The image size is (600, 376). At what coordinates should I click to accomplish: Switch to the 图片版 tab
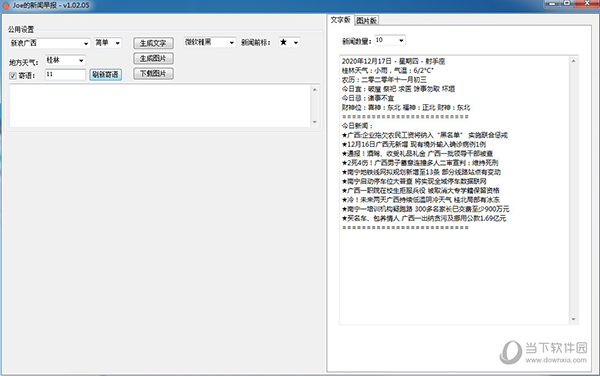[367, 21]
